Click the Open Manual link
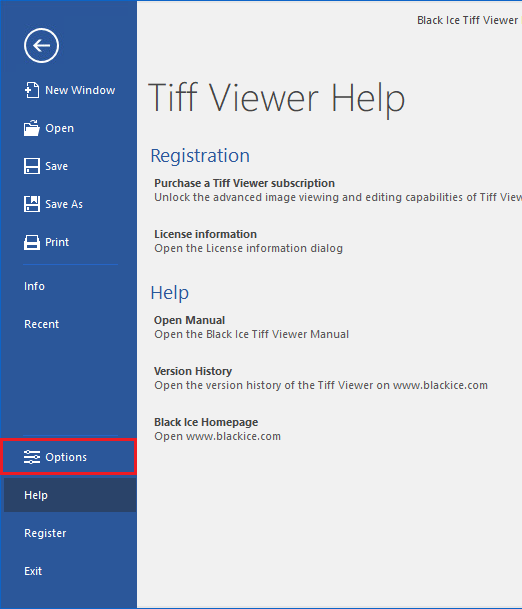 (190, 320)
